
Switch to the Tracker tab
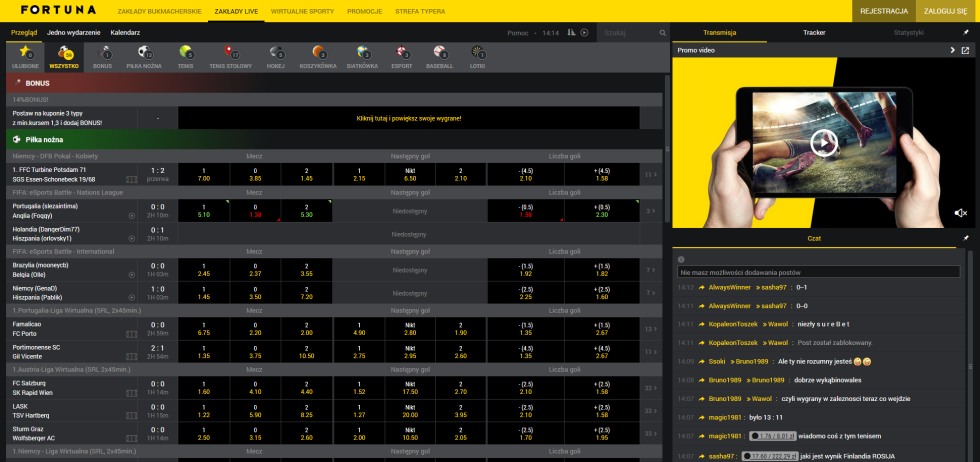[814, 33]
